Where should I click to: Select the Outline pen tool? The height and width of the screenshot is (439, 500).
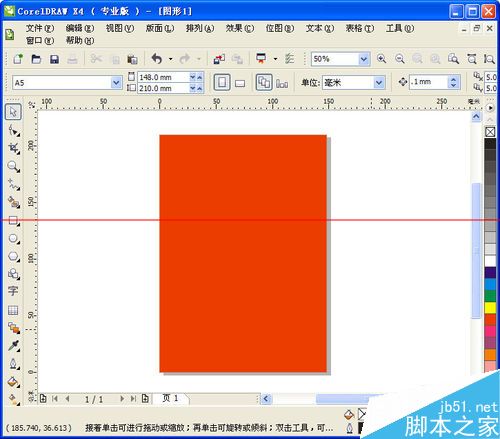[x=13, y=363]
